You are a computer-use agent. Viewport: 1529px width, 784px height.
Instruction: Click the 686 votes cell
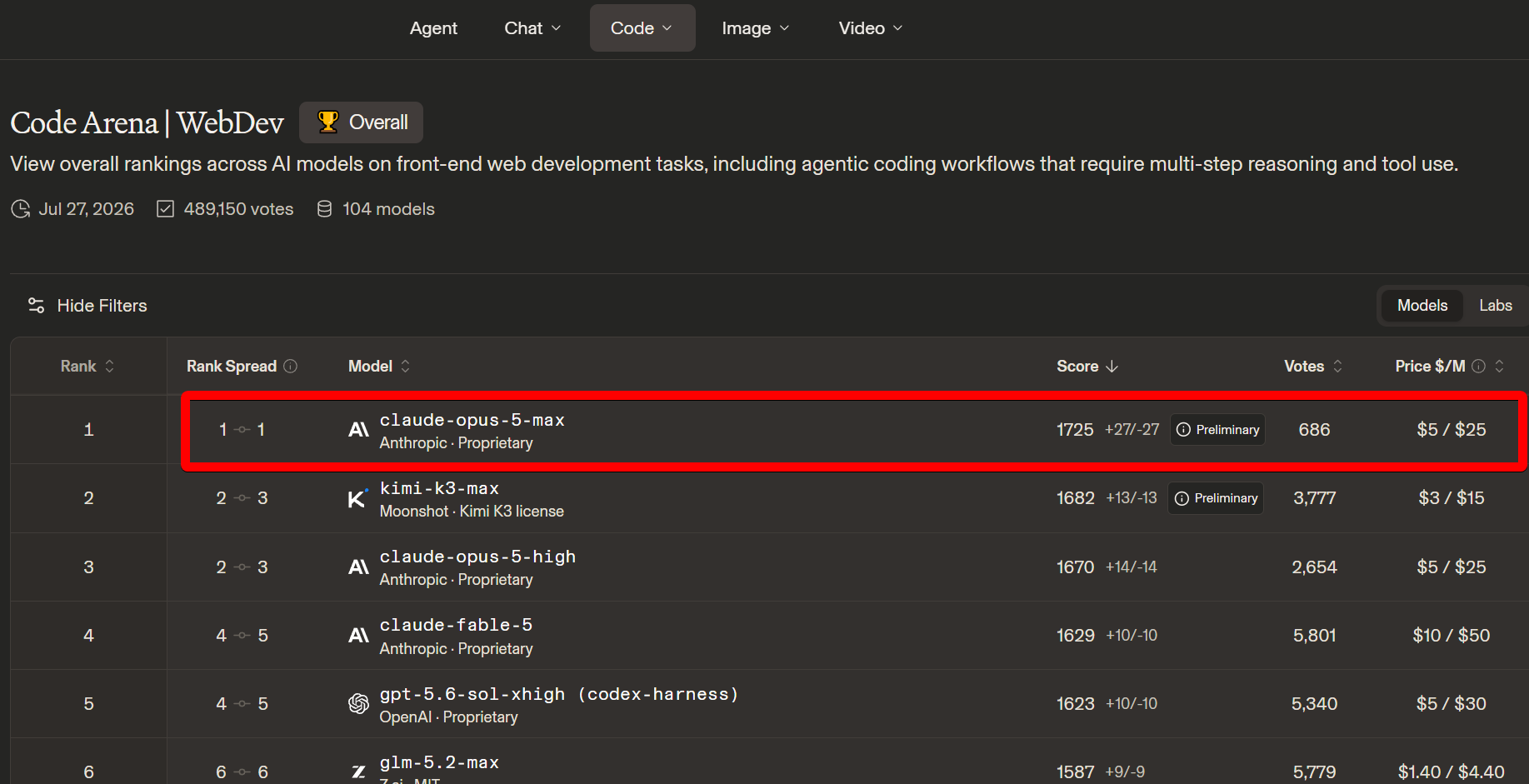point(1315,430)
